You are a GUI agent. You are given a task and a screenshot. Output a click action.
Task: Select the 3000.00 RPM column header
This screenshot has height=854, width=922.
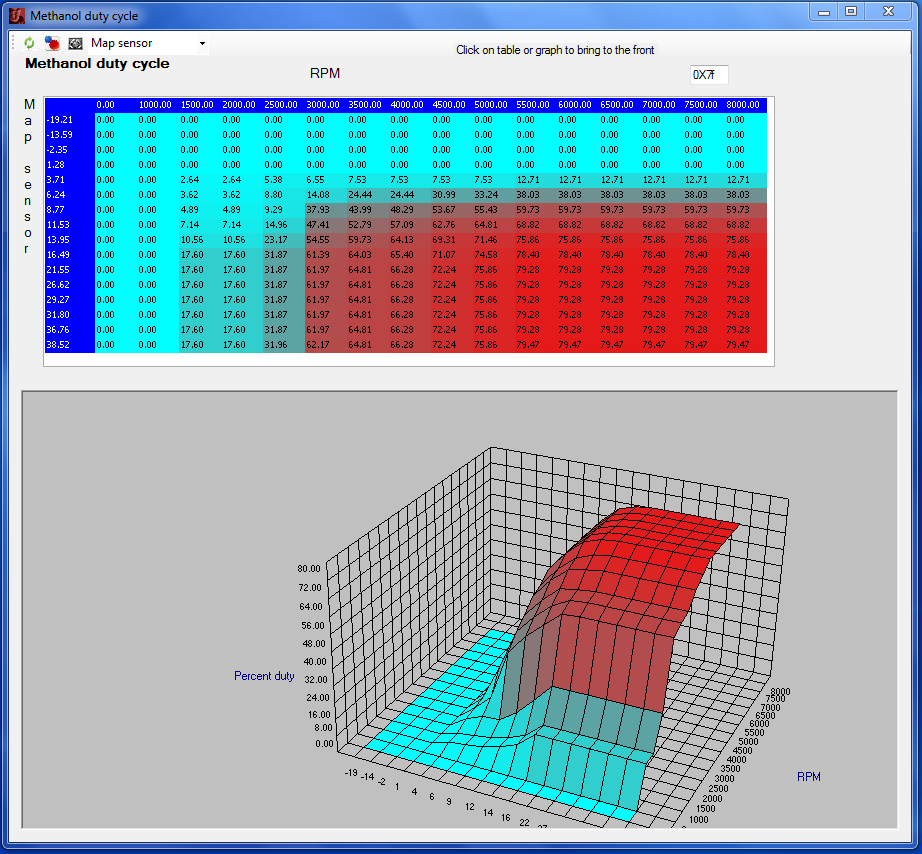point(324,105)
